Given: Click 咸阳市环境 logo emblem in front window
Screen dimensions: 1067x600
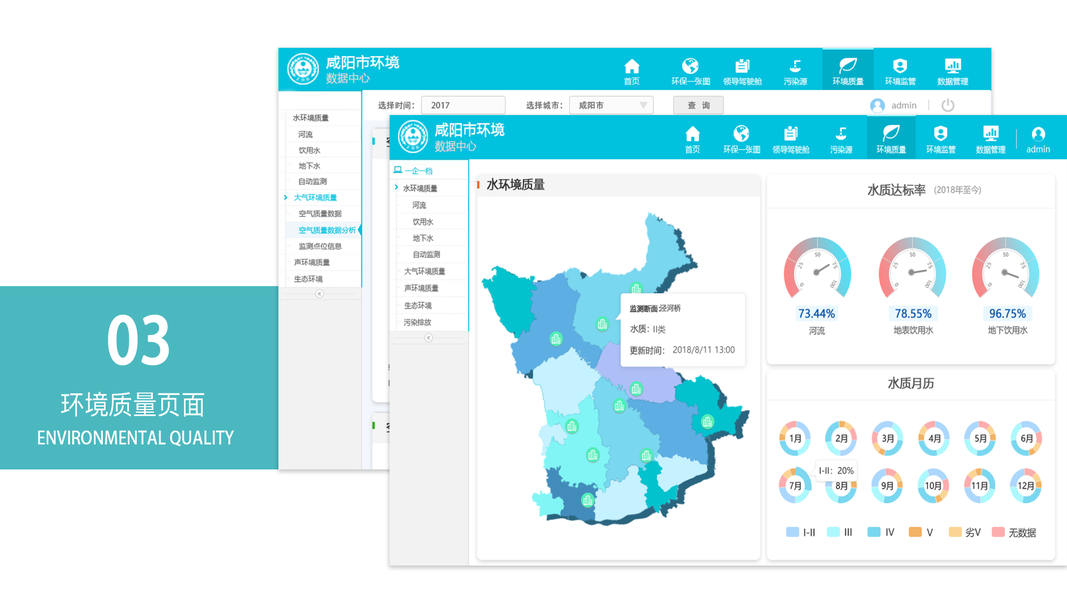Looking at the screenshot, I should click(412, 136).
